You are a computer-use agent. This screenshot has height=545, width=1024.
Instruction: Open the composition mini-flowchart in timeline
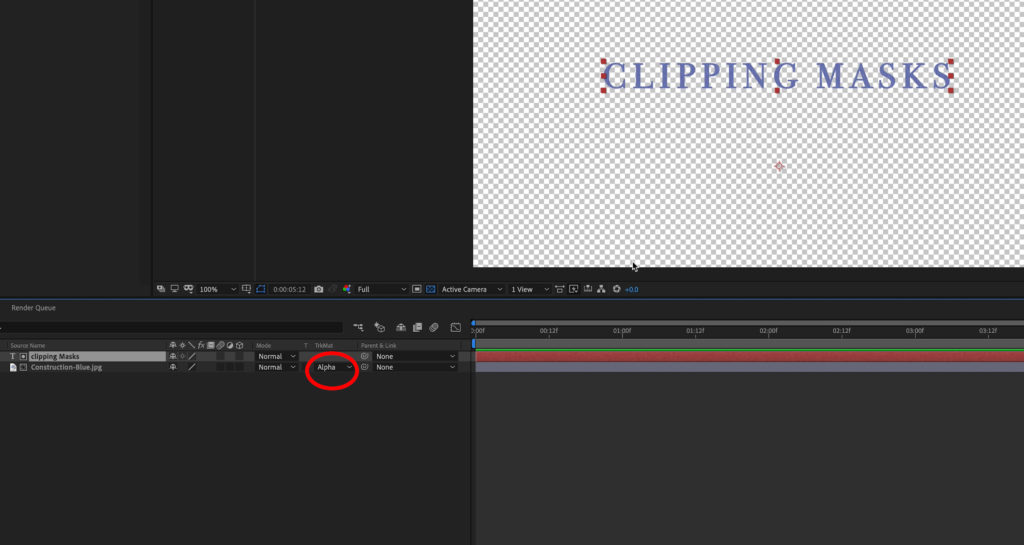click(358, 327)
